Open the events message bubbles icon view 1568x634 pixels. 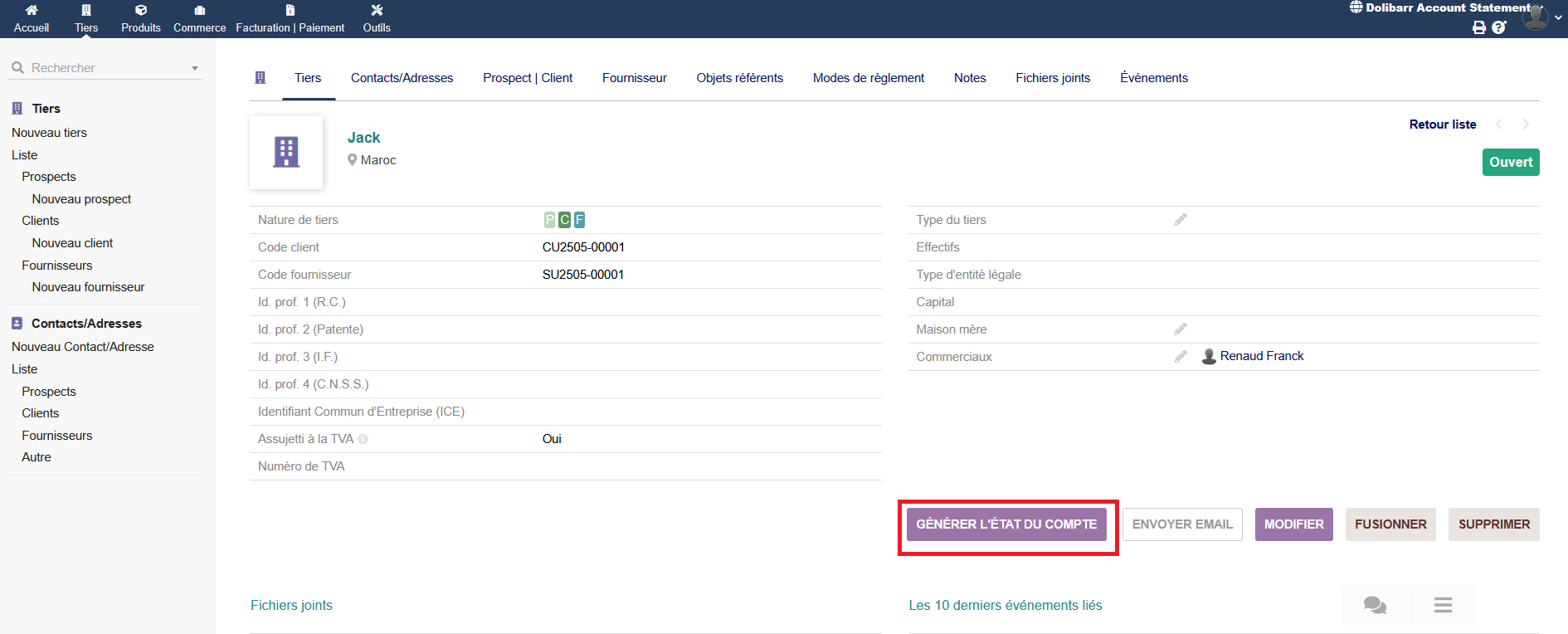pos(1375,605)
